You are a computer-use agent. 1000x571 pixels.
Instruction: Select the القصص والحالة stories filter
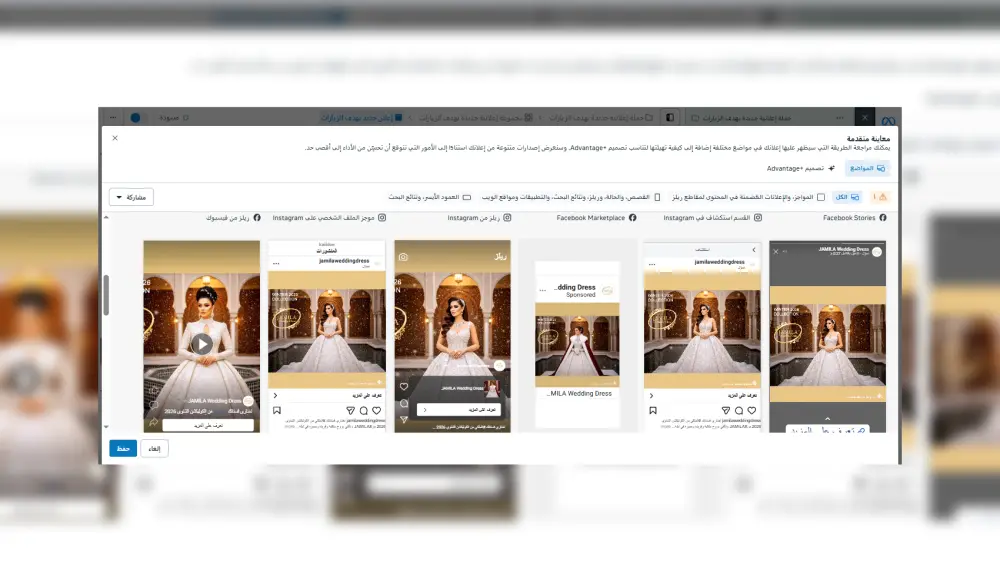pos(571,197)
